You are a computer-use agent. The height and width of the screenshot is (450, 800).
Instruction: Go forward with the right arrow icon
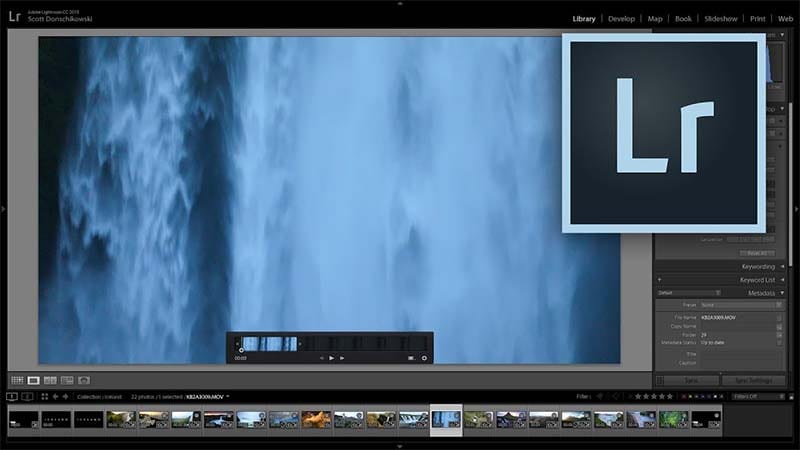coord(65,396)
